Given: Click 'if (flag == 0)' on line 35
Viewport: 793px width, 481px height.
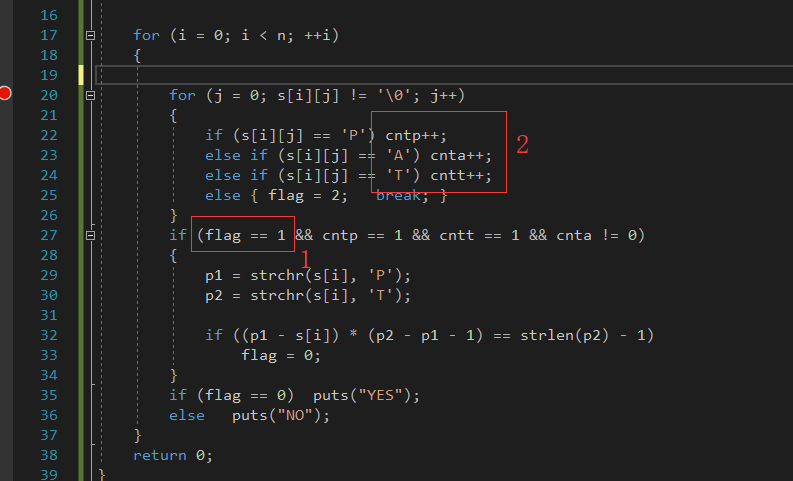Looking at the screenshot, I should (231, 396).
